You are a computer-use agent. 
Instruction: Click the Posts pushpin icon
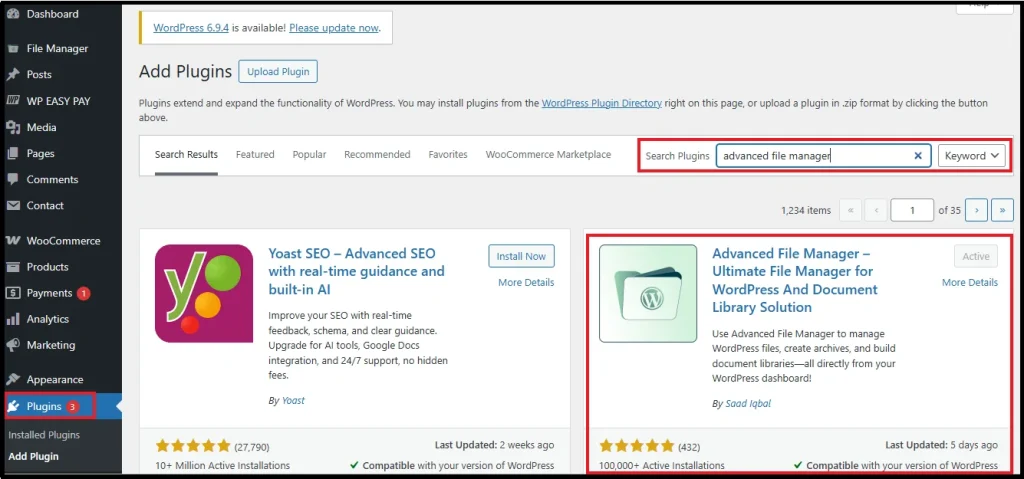click(x=13, y=74)
